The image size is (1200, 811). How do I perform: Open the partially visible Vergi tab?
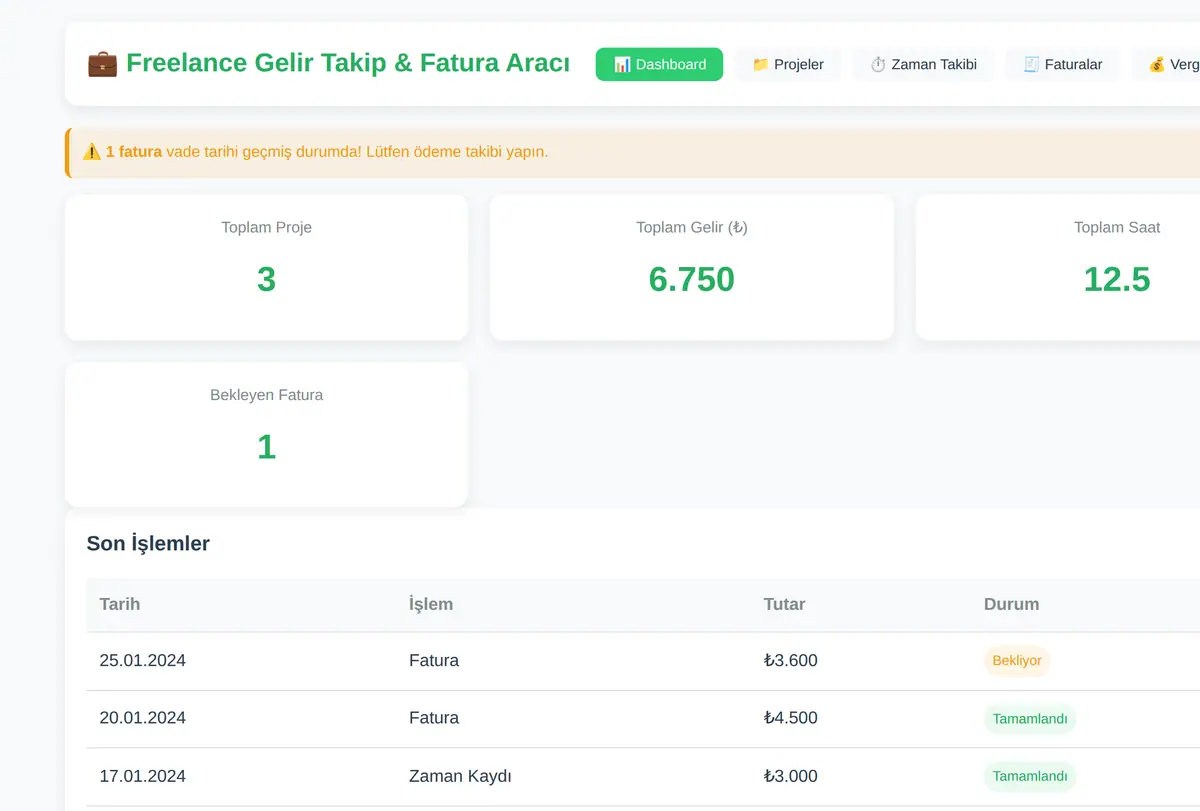click(1166, 64)
